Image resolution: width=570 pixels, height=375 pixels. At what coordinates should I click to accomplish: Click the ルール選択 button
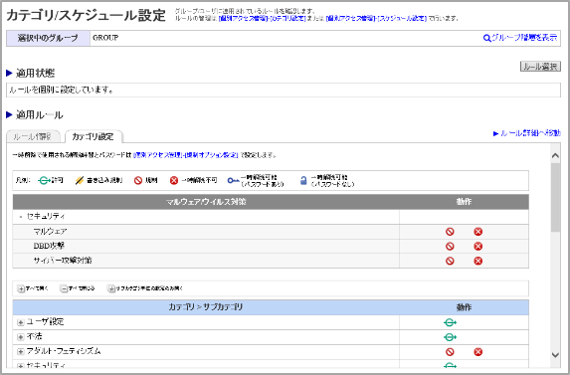coord(540,66)
